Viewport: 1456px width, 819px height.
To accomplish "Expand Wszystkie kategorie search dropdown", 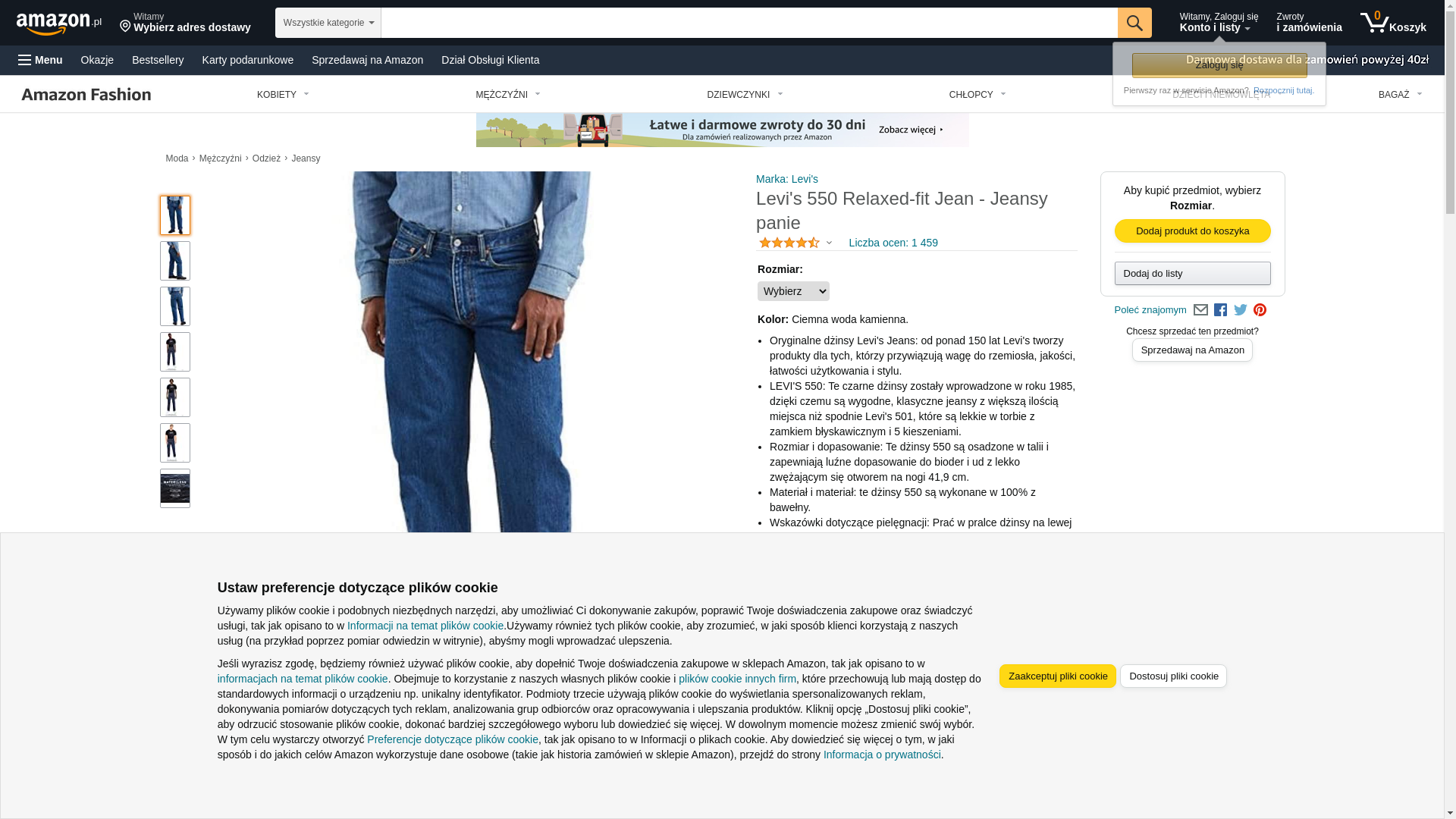I will 328,23.
